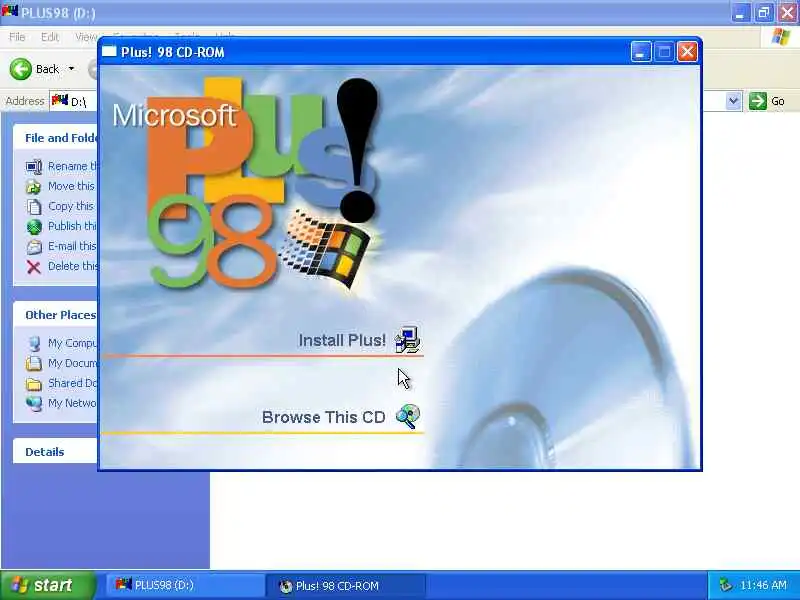Screen dimensions: 800x600
Task: Click the My Documents folder icon
Action: coord(34,363)
